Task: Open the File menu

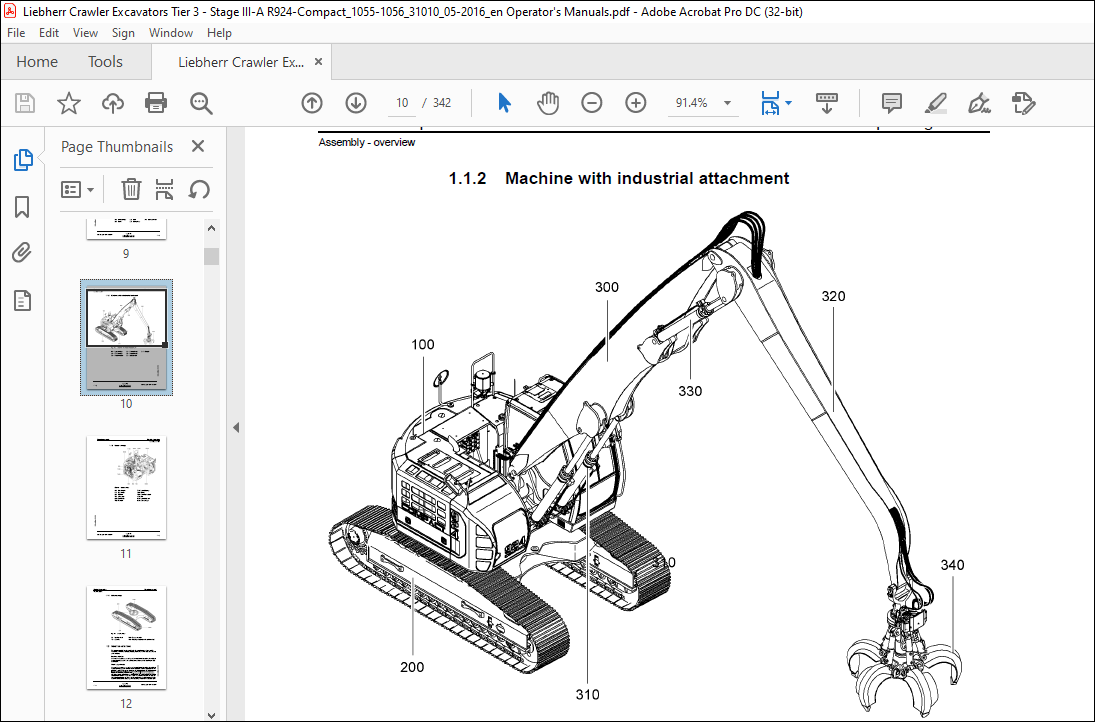Action: click(16, 33)
